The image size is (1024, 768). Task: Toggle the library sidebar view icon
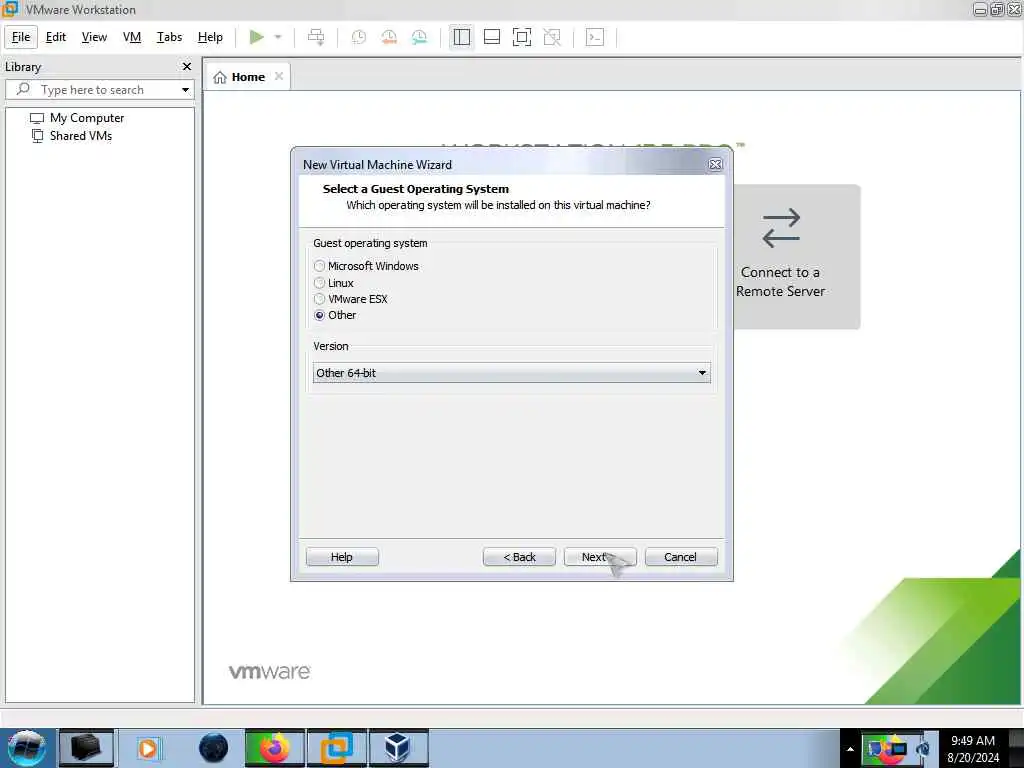tap(462, 37)
